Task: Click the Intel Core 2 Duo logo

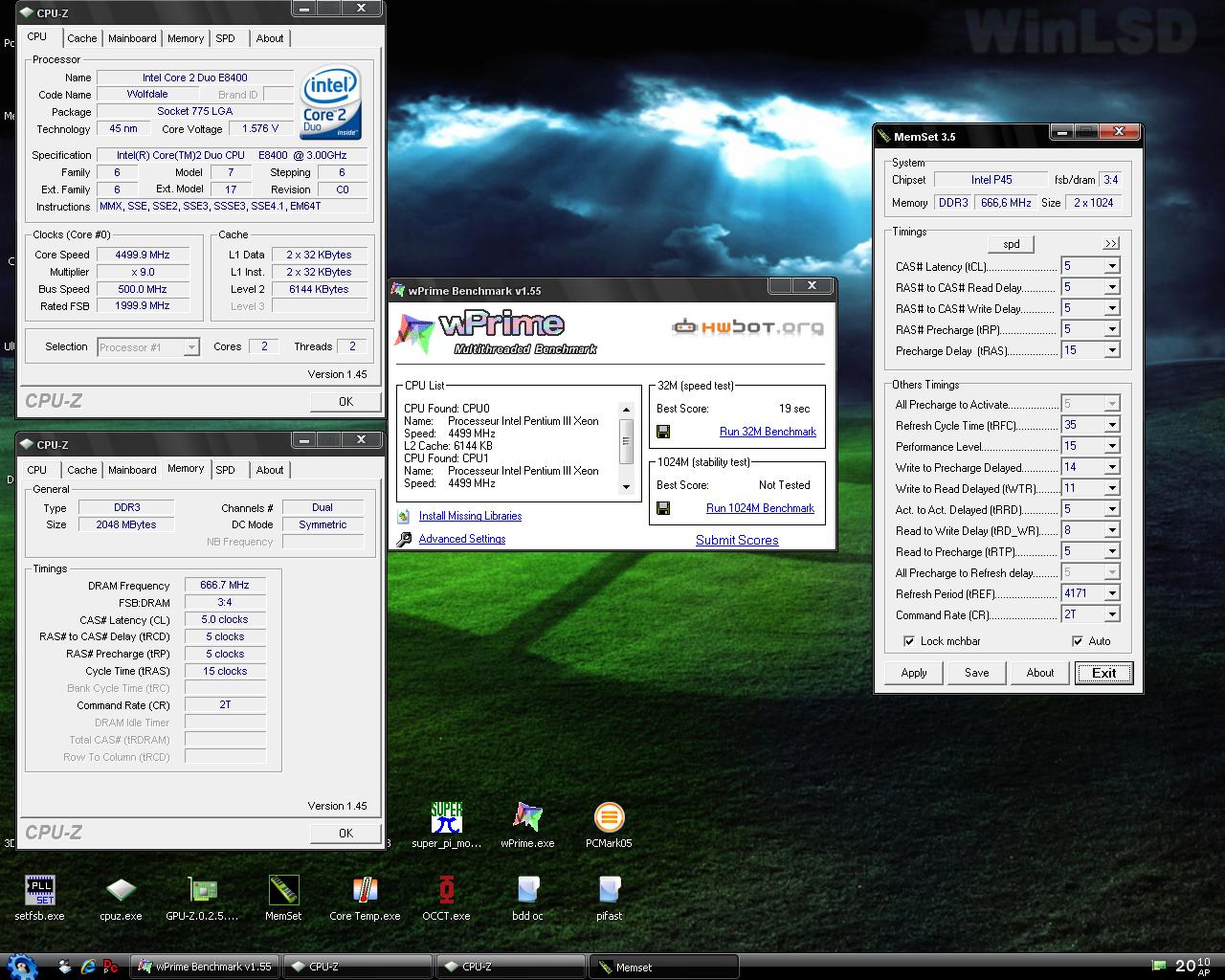Action: tap(330, 103)
